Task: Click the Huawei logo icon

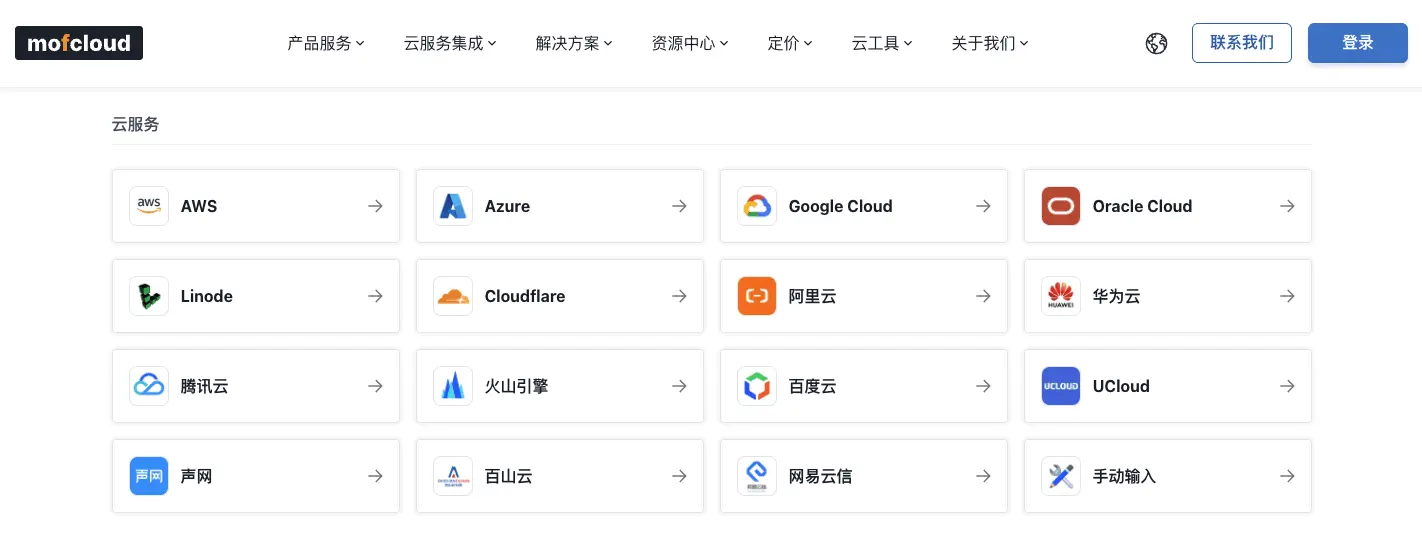Action: 1061,296
